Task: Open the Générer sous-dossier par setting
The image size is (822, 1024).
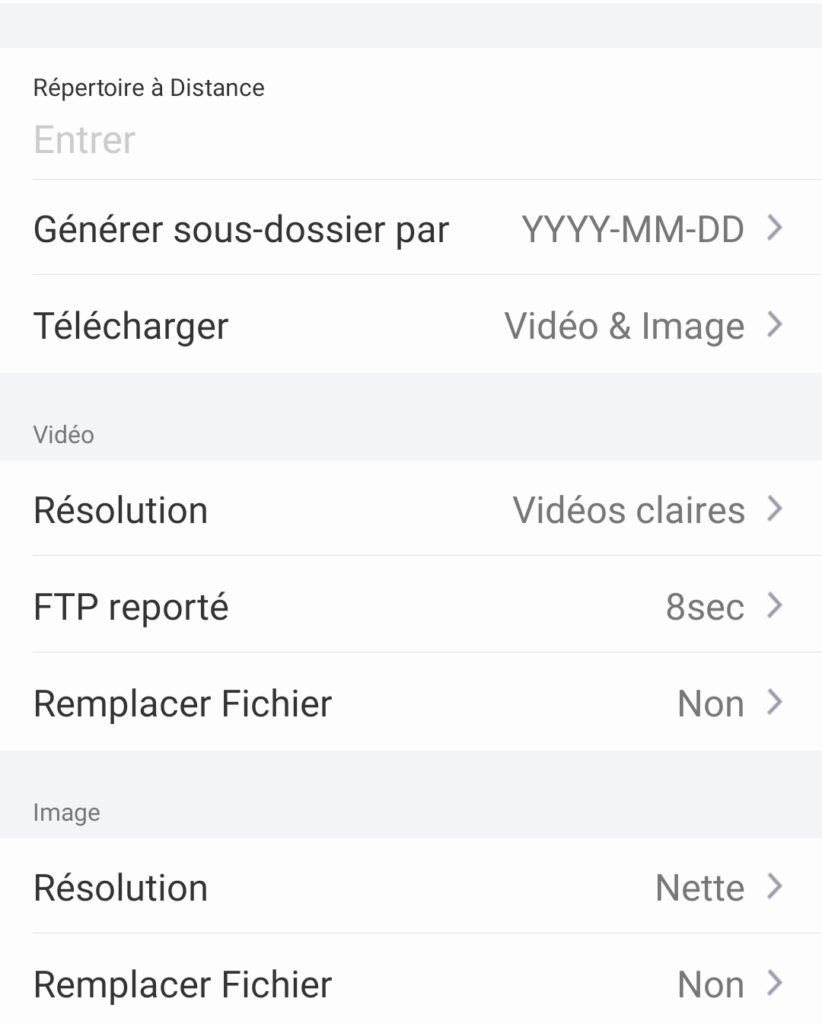Action: [241, 230]
